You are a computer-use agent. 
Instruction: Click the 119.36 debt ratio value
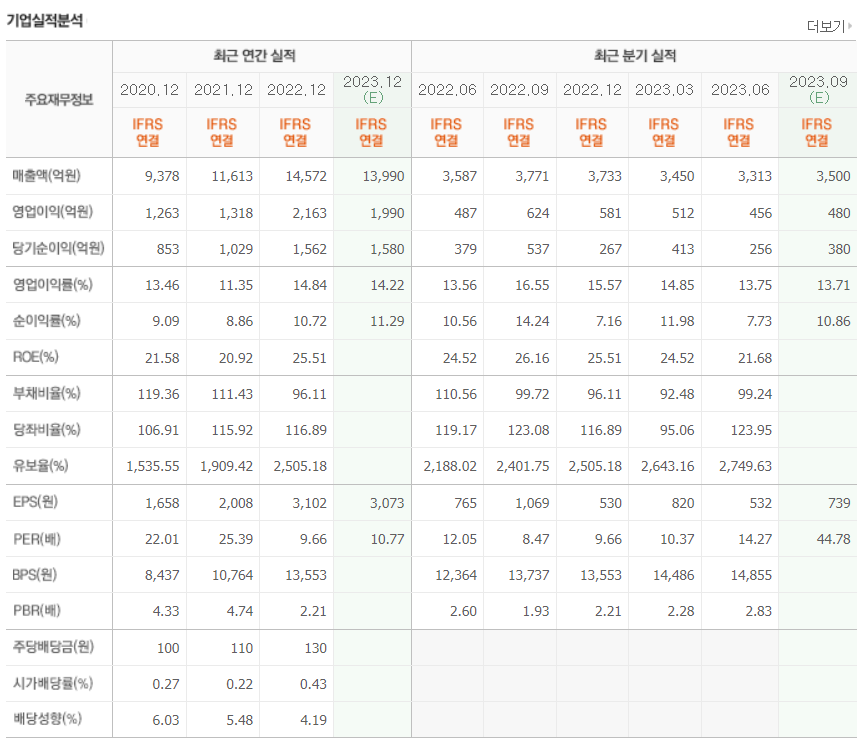tap(158, 394)
